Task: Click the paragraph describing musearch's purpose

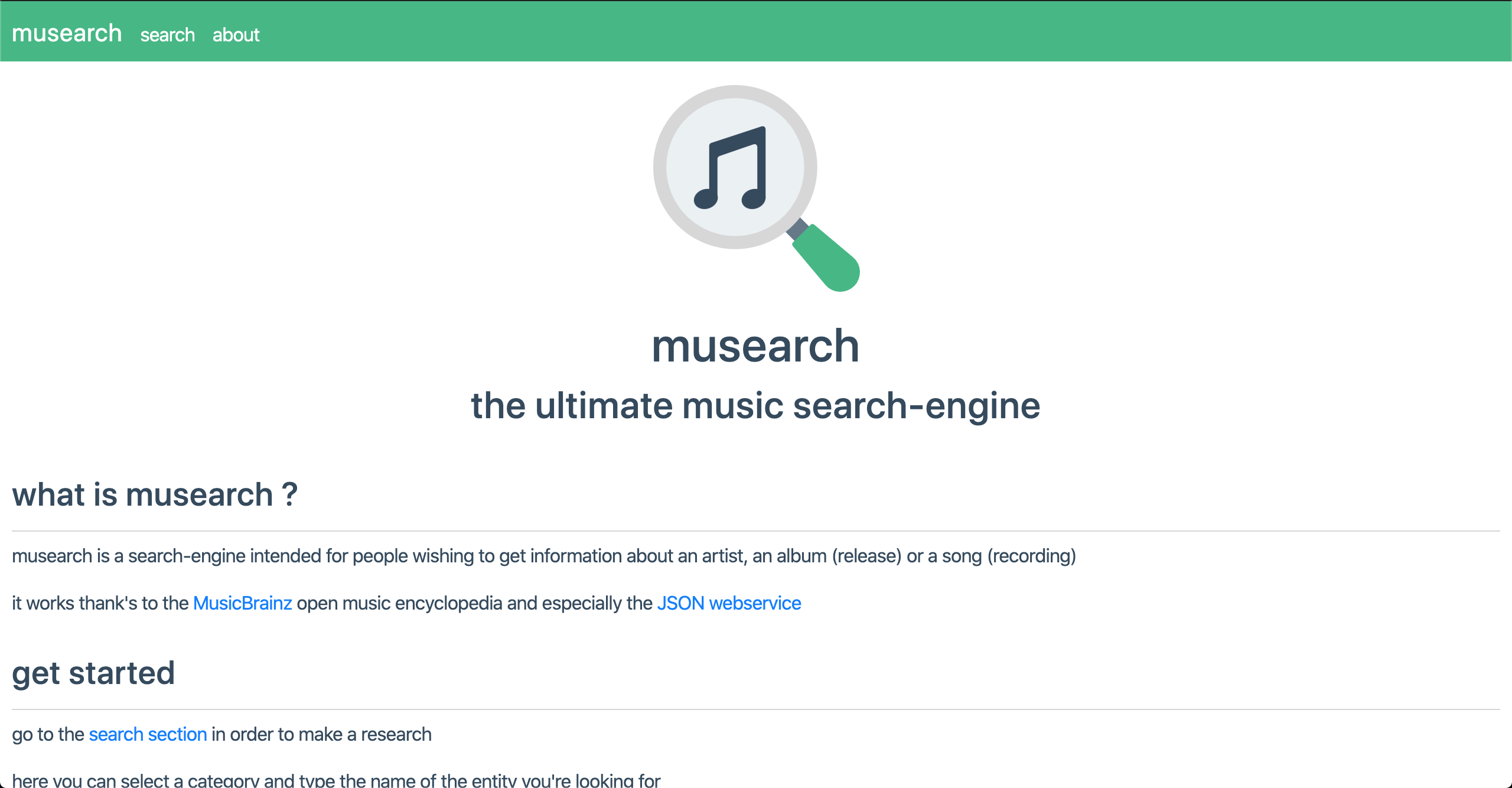Action: pyautogui.click(x=544, y=556)
